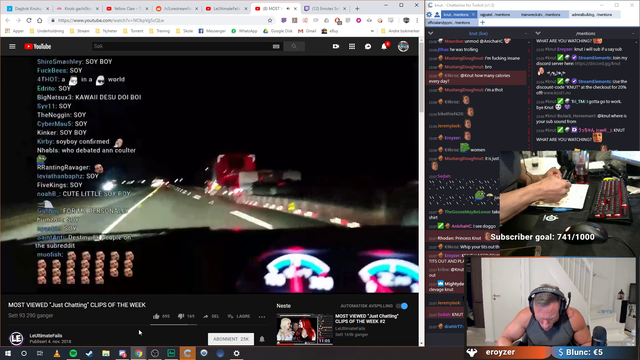Open the video more-actions ellipsis
640x360 pixels.
262,317
